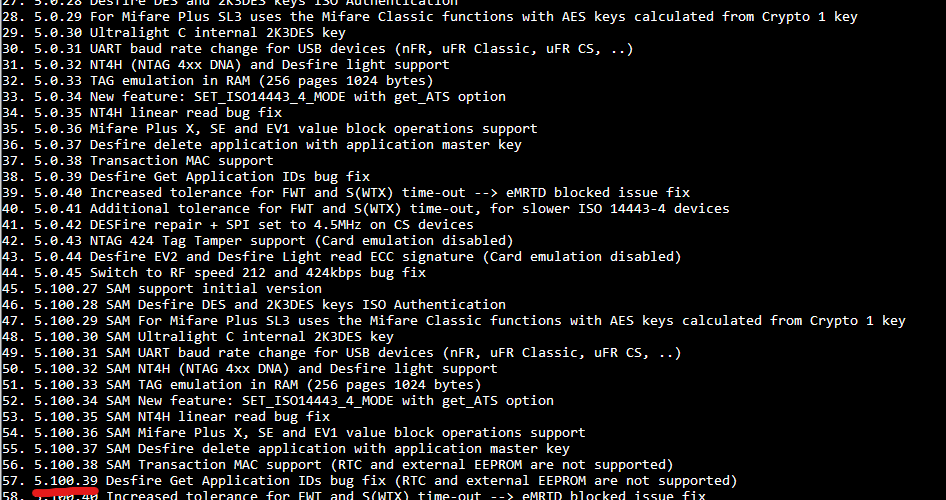The height and width of the screenshot is (500, 946).
Task: Select line 5.0.44 Desfire EV2 ECC signature
Action: (341, 256)
